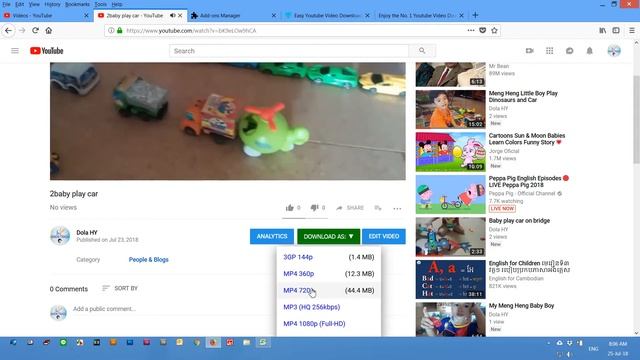Like the video with thumbs up
This screenshot has width=640, height=360.
click(290, 208)
